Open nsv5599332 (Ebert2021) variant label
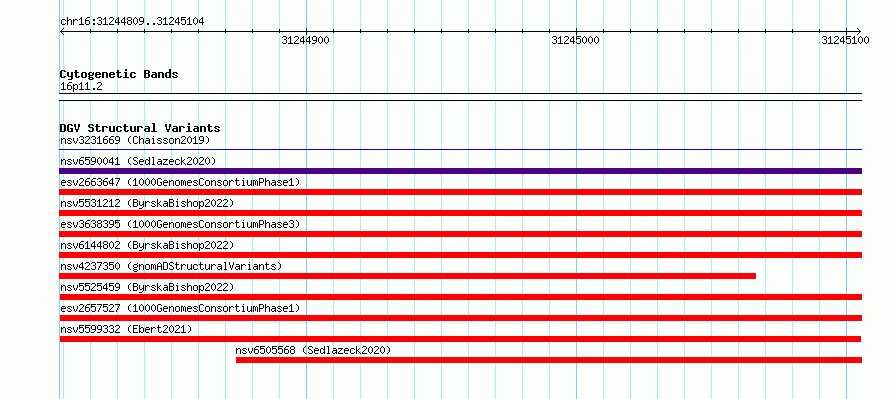Viewport: 890px width, 399px height. (x=126, y=329)
